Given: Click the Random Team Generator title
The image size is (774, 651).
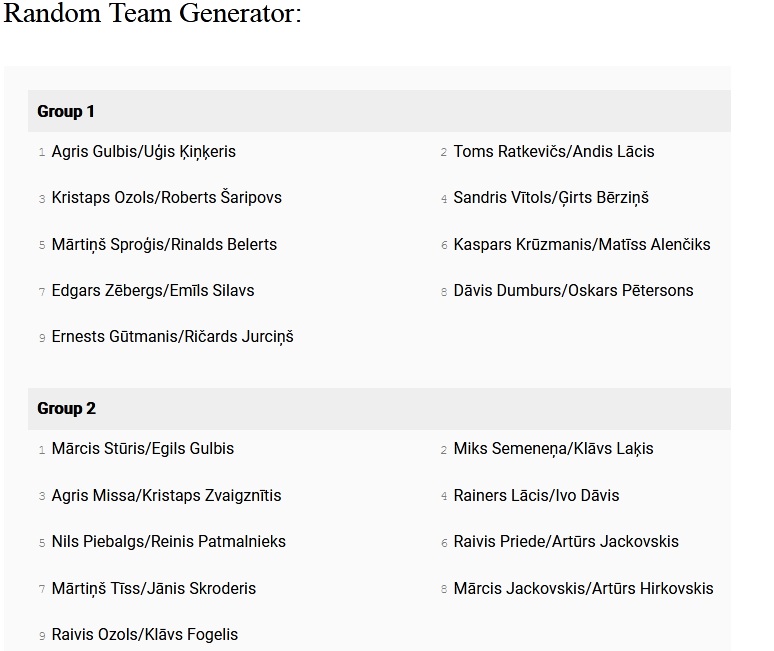Looking at the screenshot, I should click(152, 15).
